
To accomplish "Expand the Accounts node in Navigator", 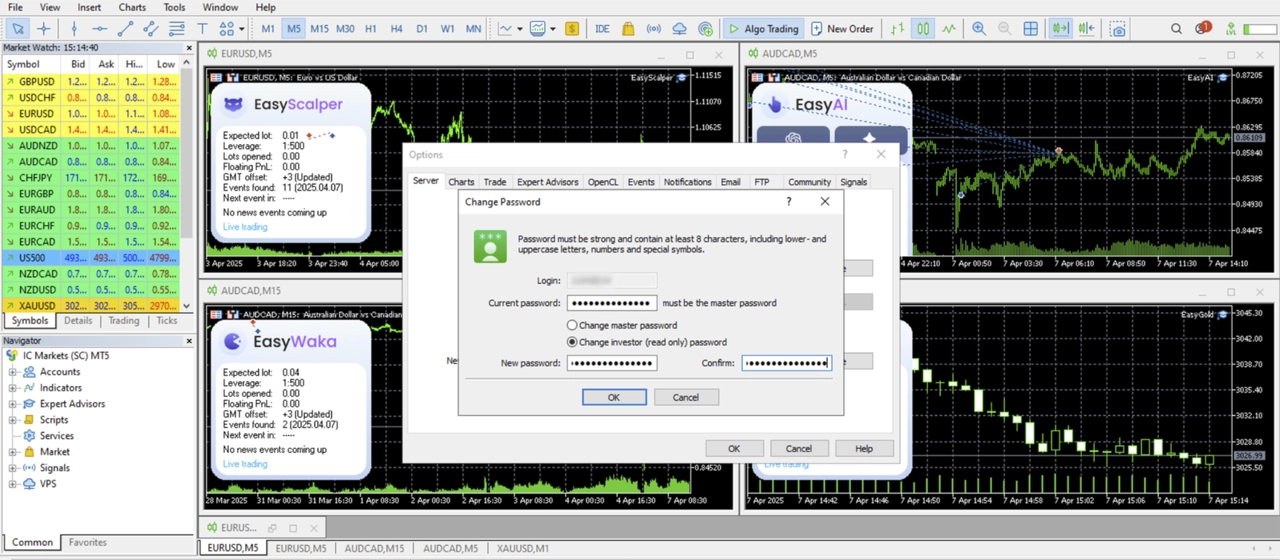I will pyautogui.click(x=13, y=372).
